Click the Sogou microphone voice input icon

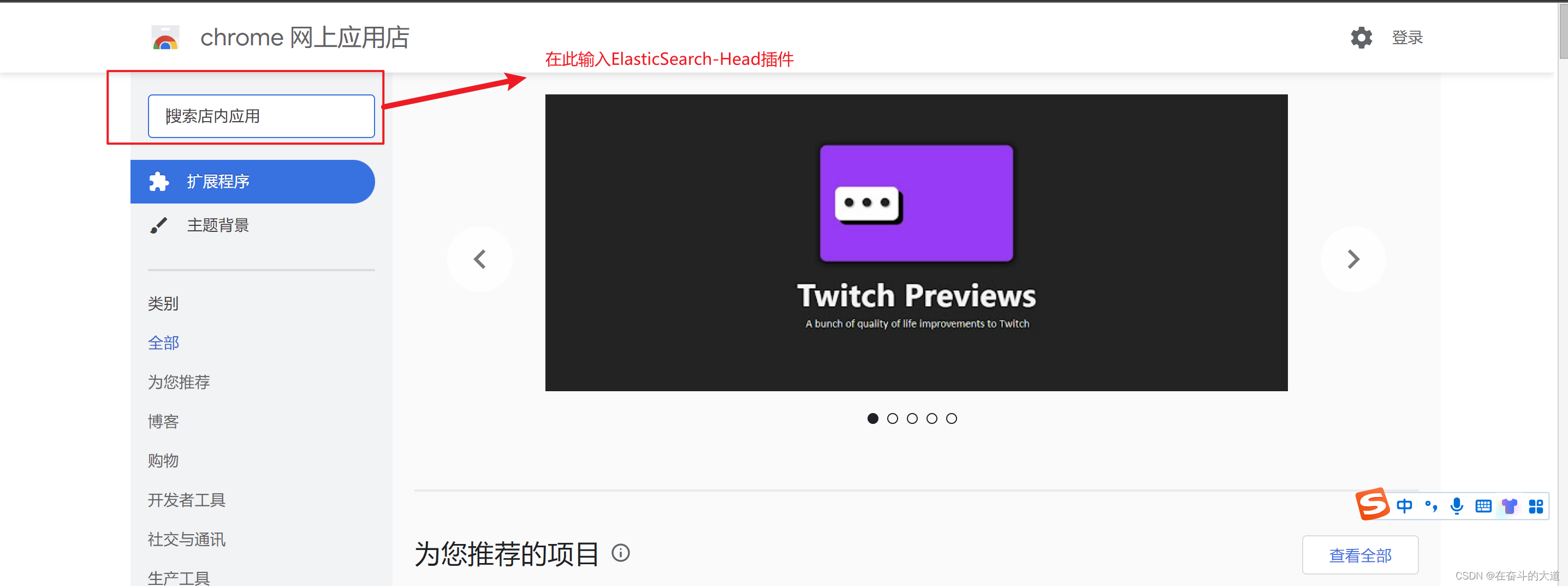(x=1457, y=506)
